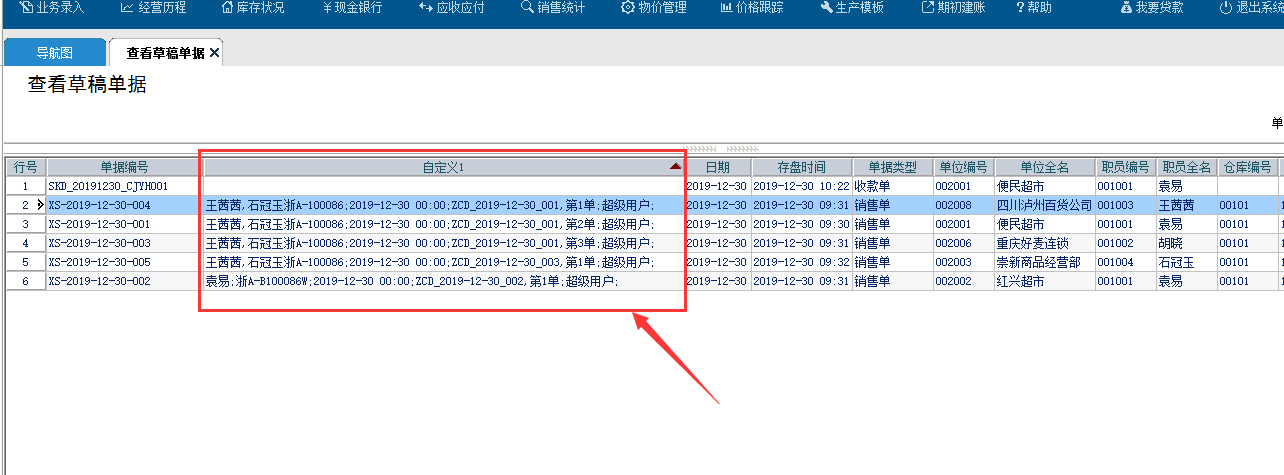
Task: Sort by the 日期 column header
Action: 718,167
